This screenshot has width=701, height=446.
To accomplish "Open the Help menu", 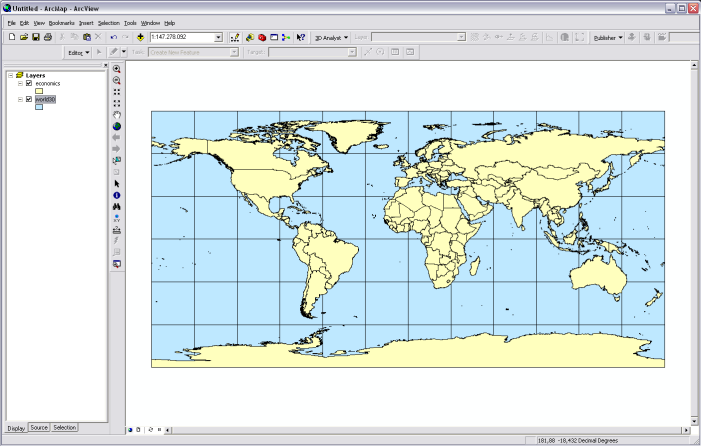I will (x=169, y=23).
